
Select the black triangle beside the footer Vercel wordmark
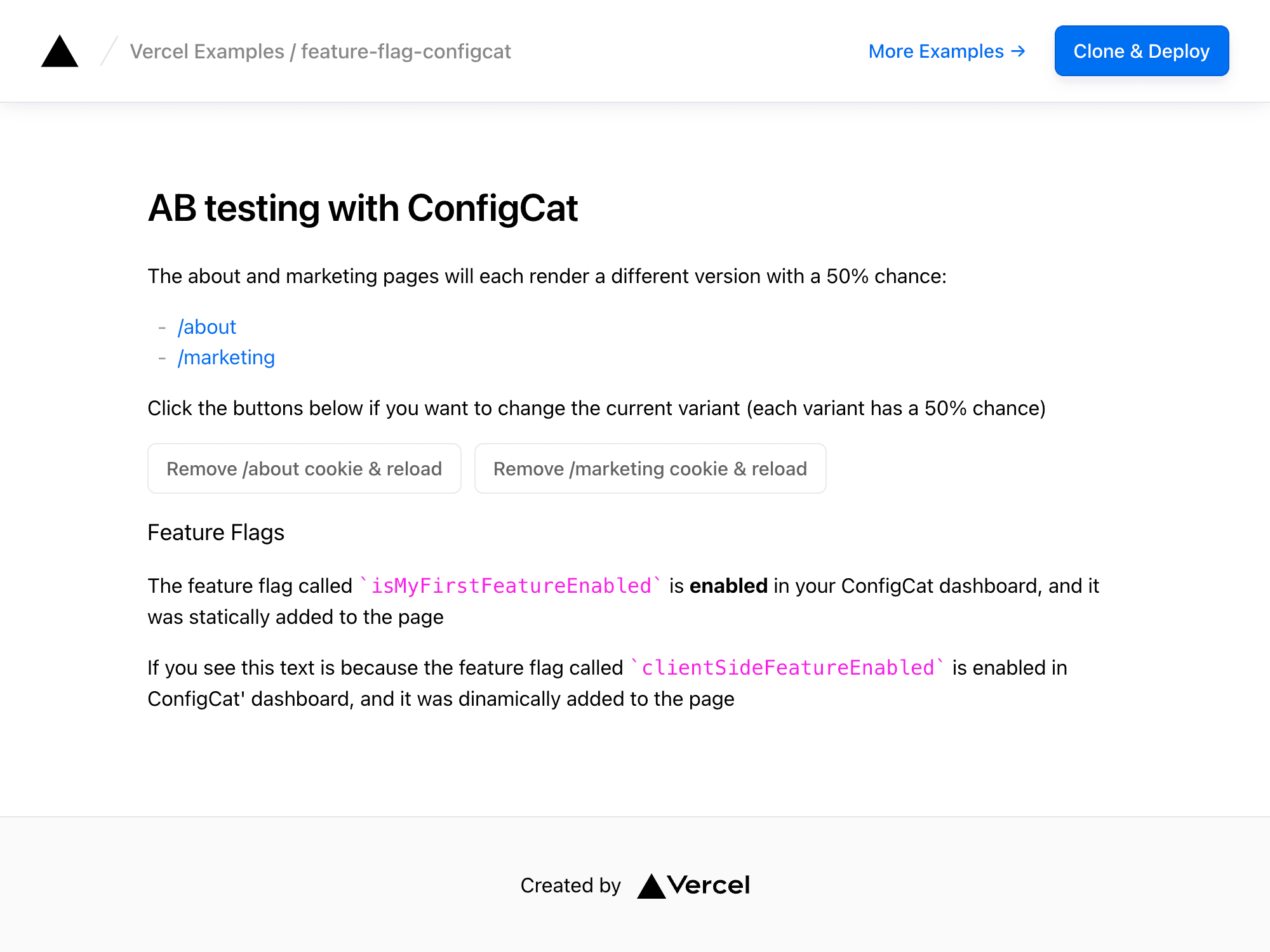point(651,884)
